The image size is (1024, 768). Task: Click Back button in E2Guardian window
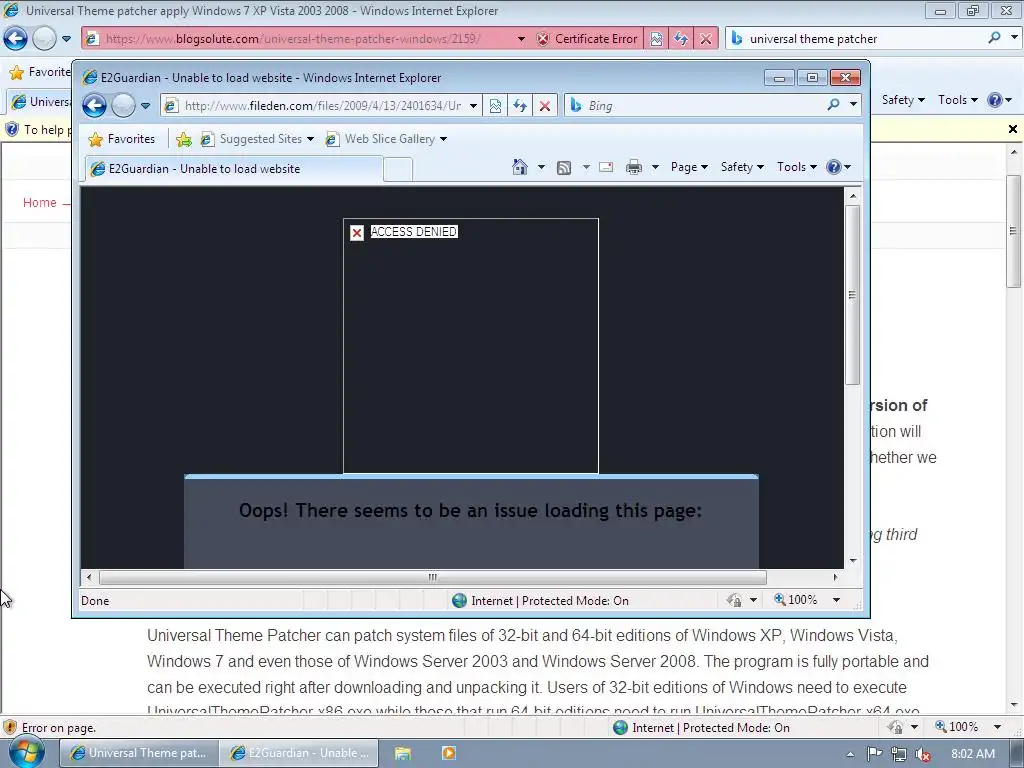tap(94, 105)
